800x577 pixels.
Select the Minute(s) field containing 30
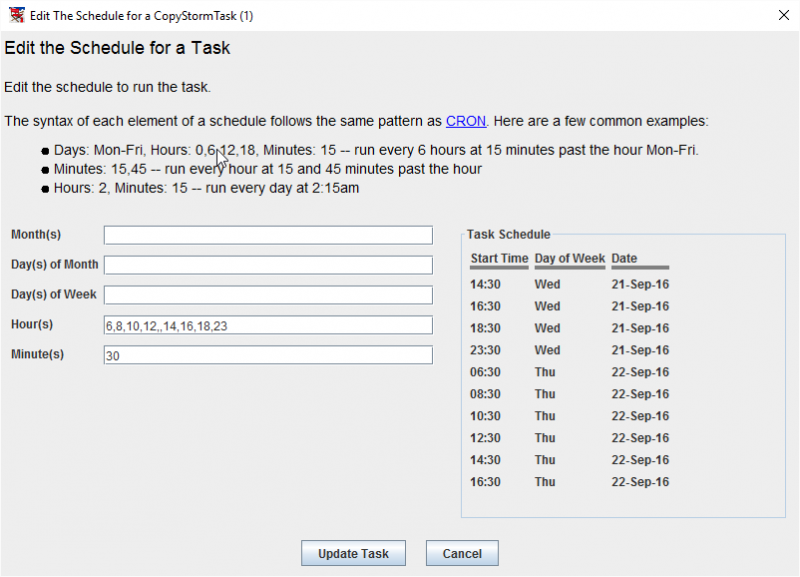[x=268, y=355]
